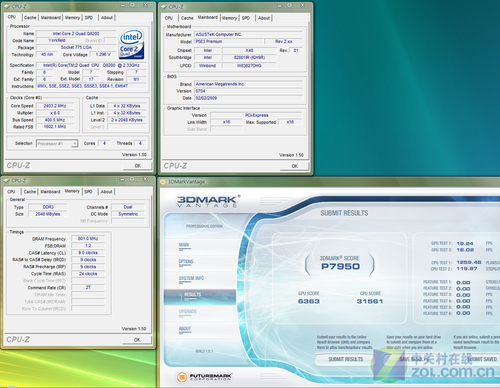The image size is (500, 388).
Task: Click the 3DMarkVantage window title icon
Action: (x=163, y=182)
